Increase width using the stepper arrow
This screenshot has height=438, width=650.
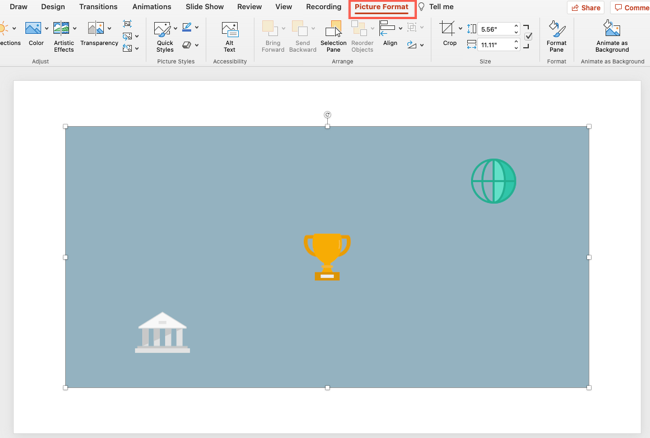(x=516, y=42)
